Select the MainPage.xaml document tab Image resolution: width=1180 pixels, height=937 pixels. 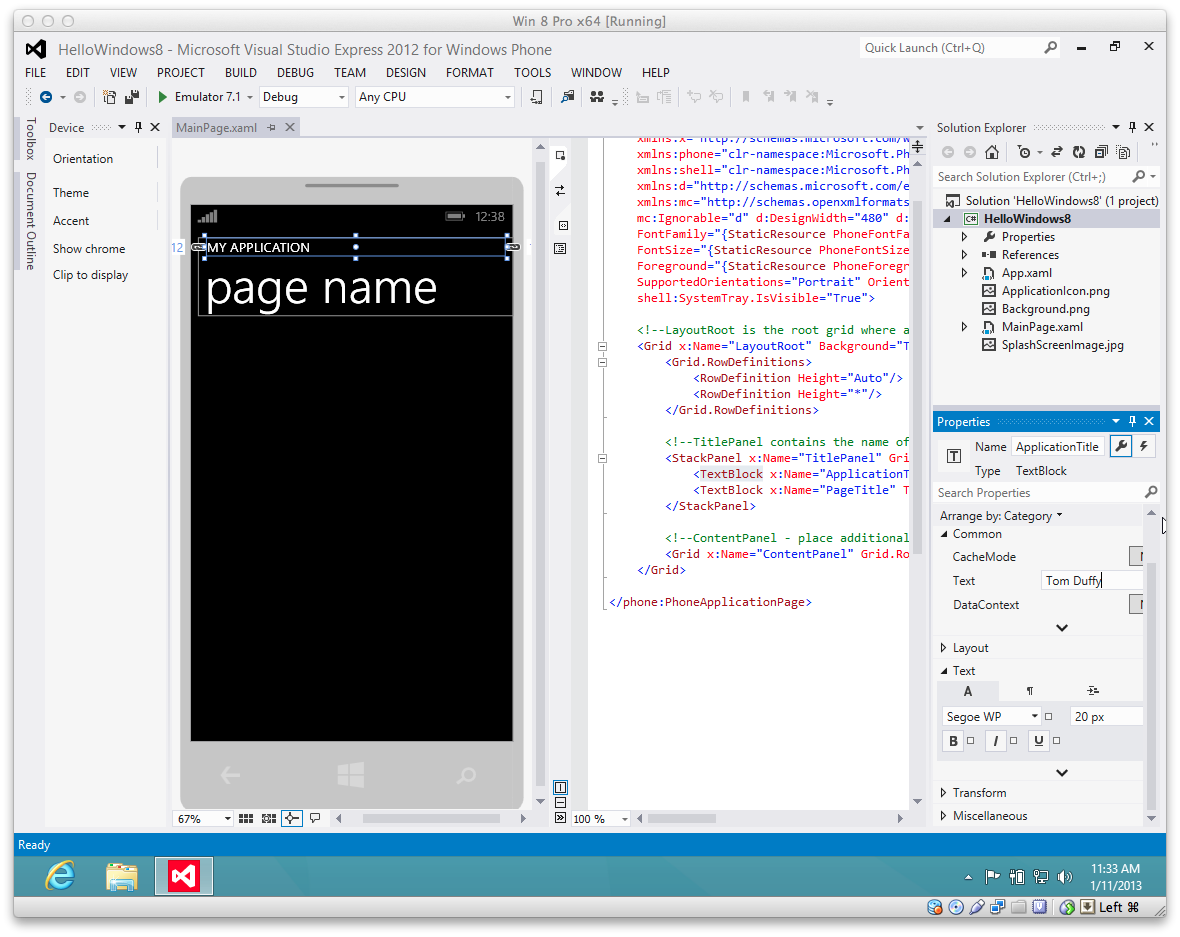[x=217, y=128]
